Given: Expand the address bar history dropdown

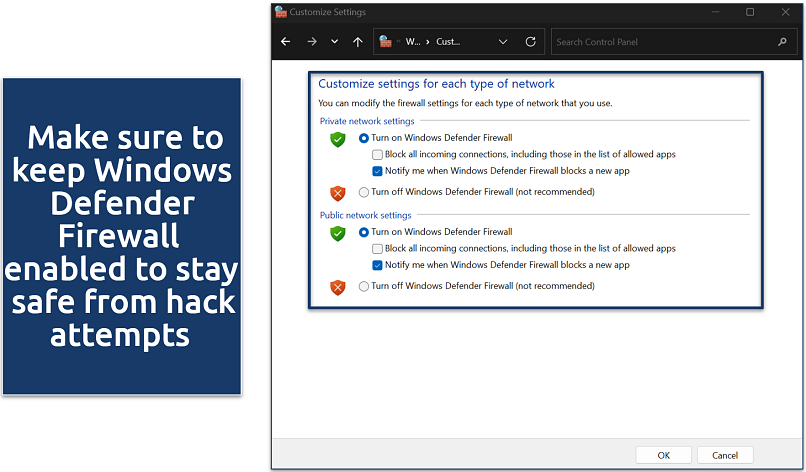Looking at the screenshot, I should (x=503, y=42).
